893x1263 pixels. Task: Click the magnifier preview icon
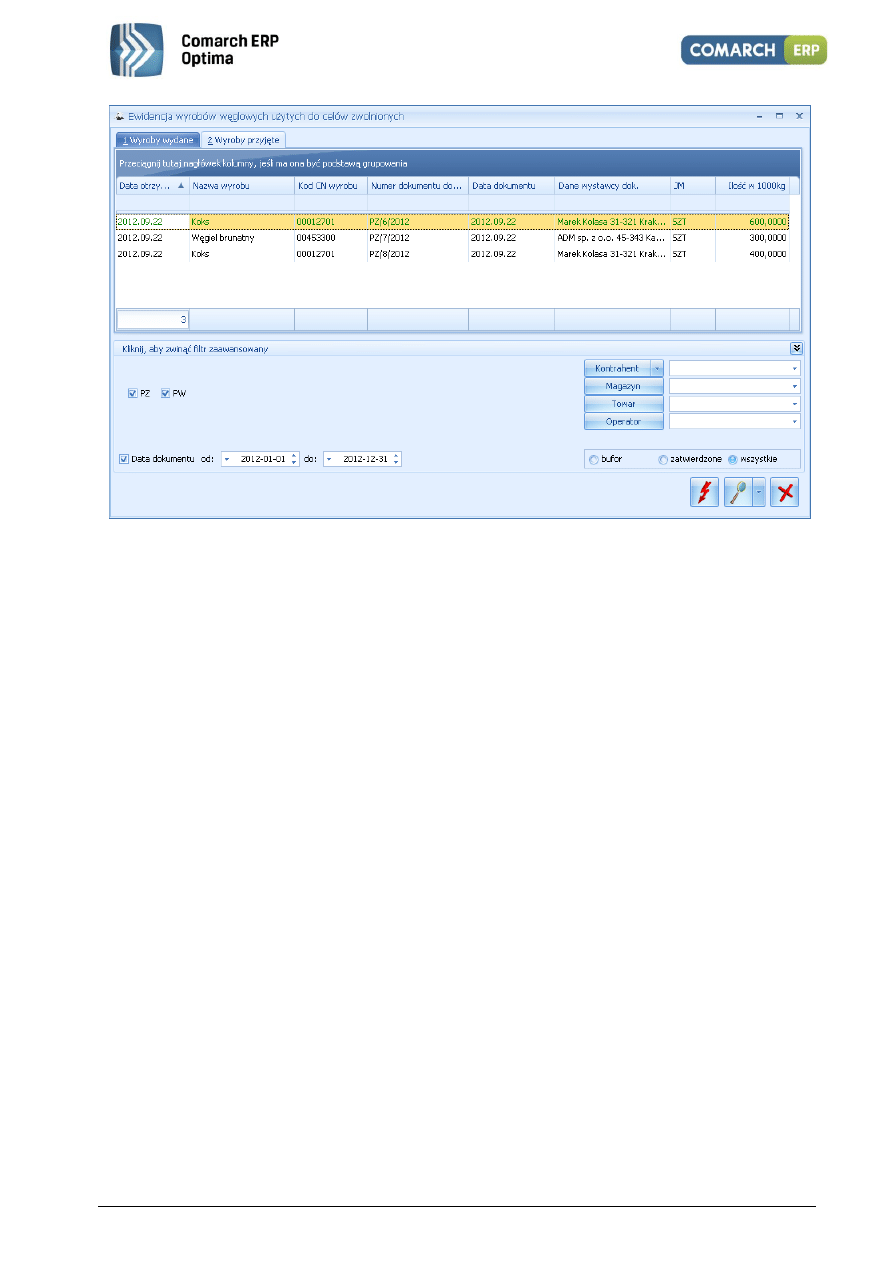(x=738, y=493)
